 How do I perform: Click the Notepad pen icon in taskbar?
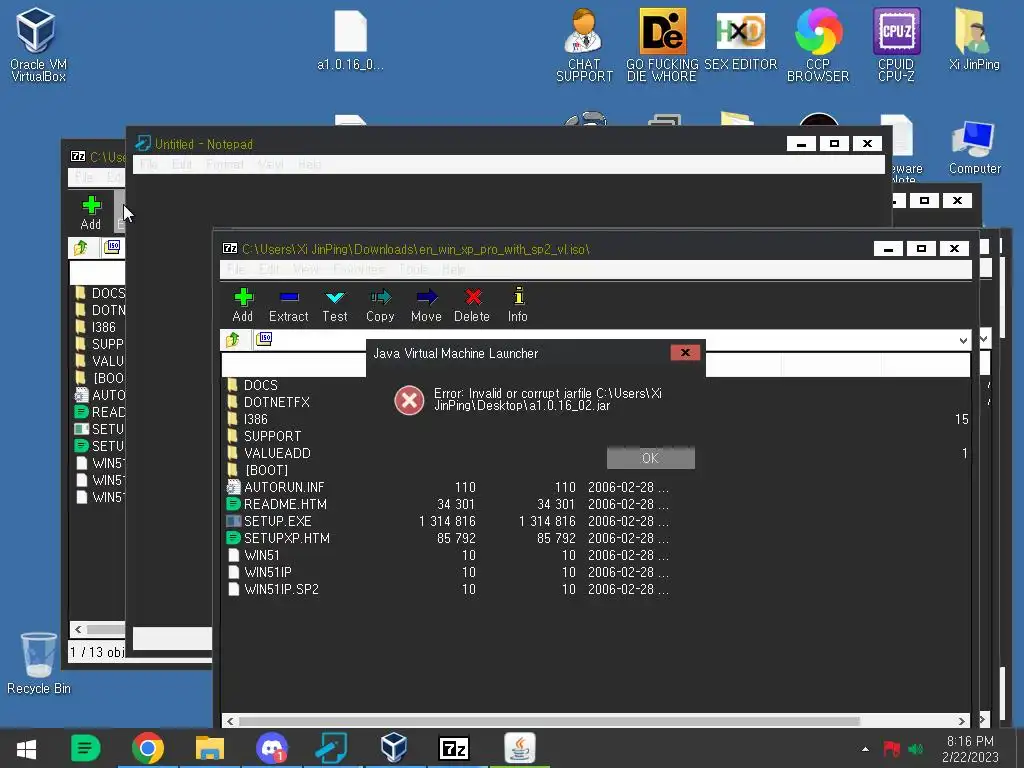[x=331, y=748]
